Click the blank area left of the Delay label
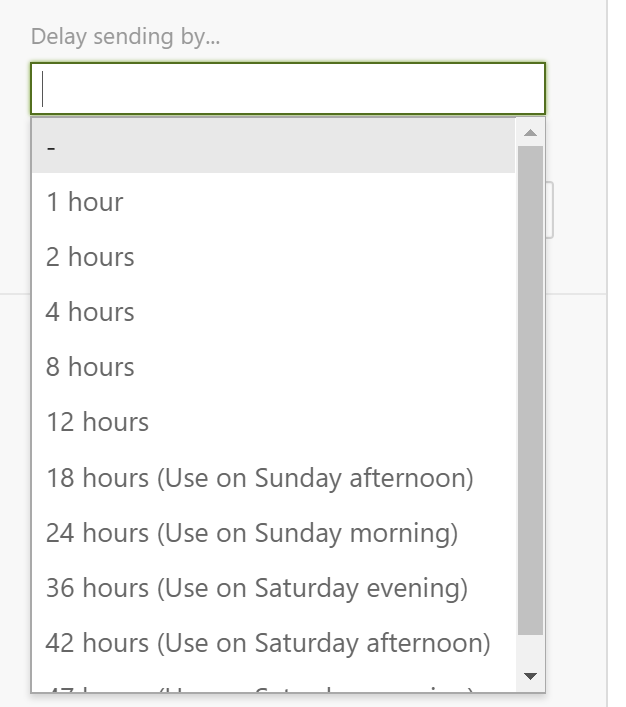 pos(14,37)
